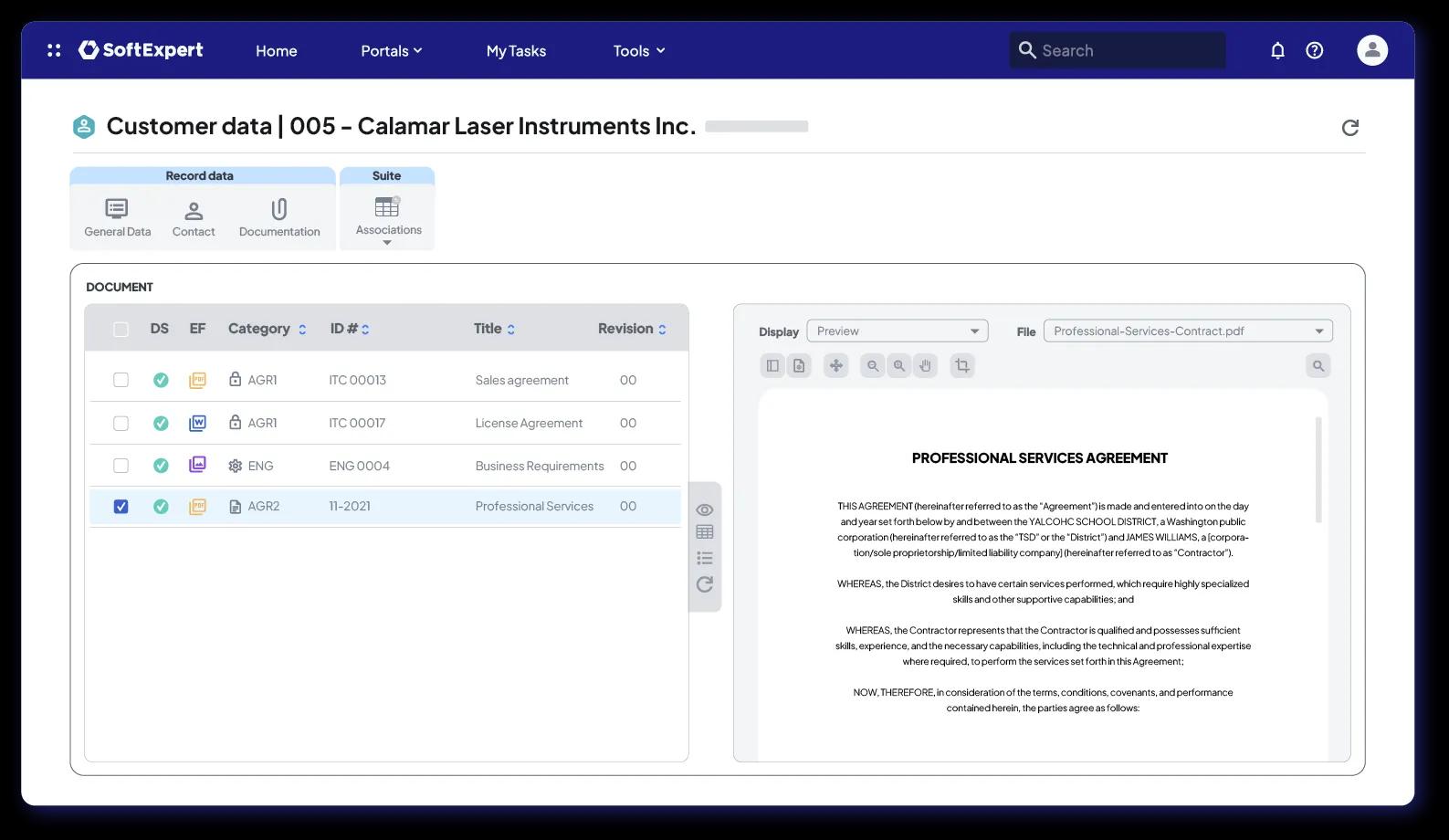Screen dimensions: 1449x840
Task: Click status check icon for Sales agreement
Action: coord(161,380)
